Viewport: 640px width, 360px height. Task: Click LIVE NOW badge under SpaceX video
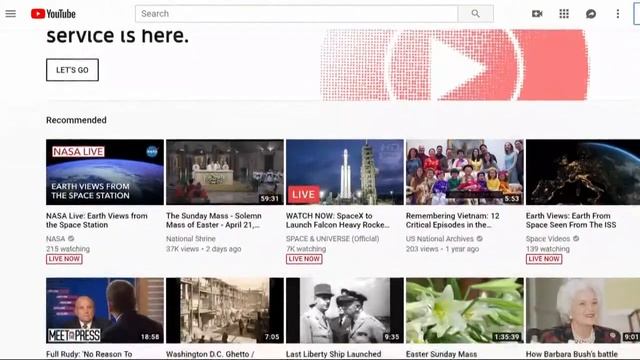click(304, 259)
